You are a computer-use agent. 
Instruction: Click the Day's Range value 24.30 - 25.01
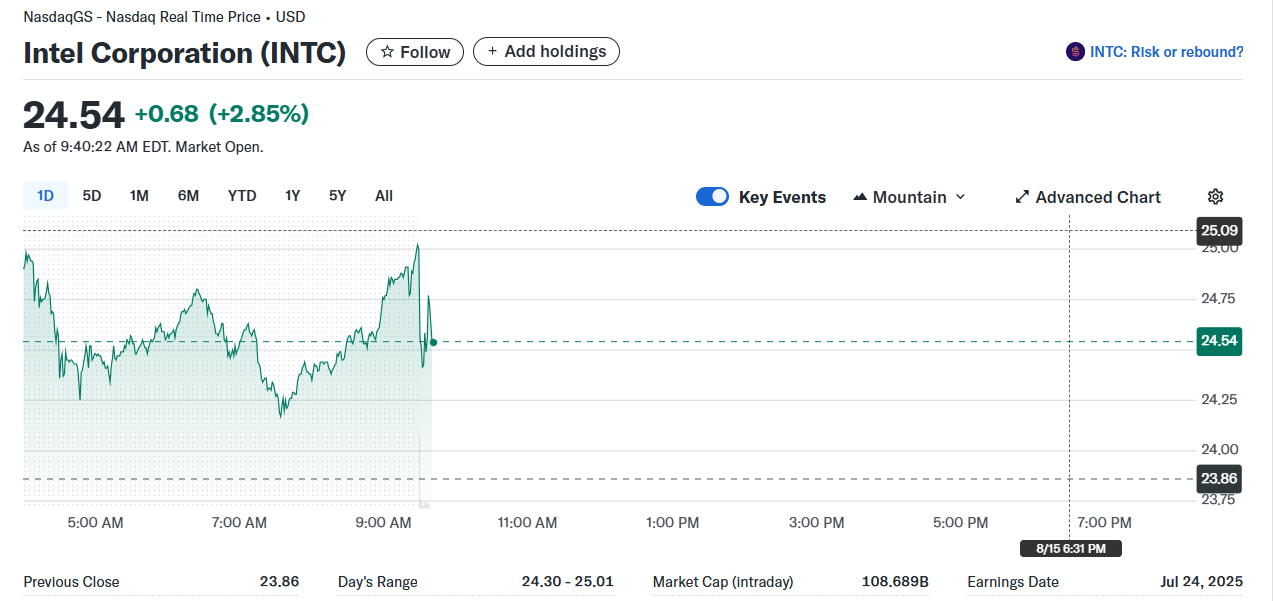click(x=567, y=582)
